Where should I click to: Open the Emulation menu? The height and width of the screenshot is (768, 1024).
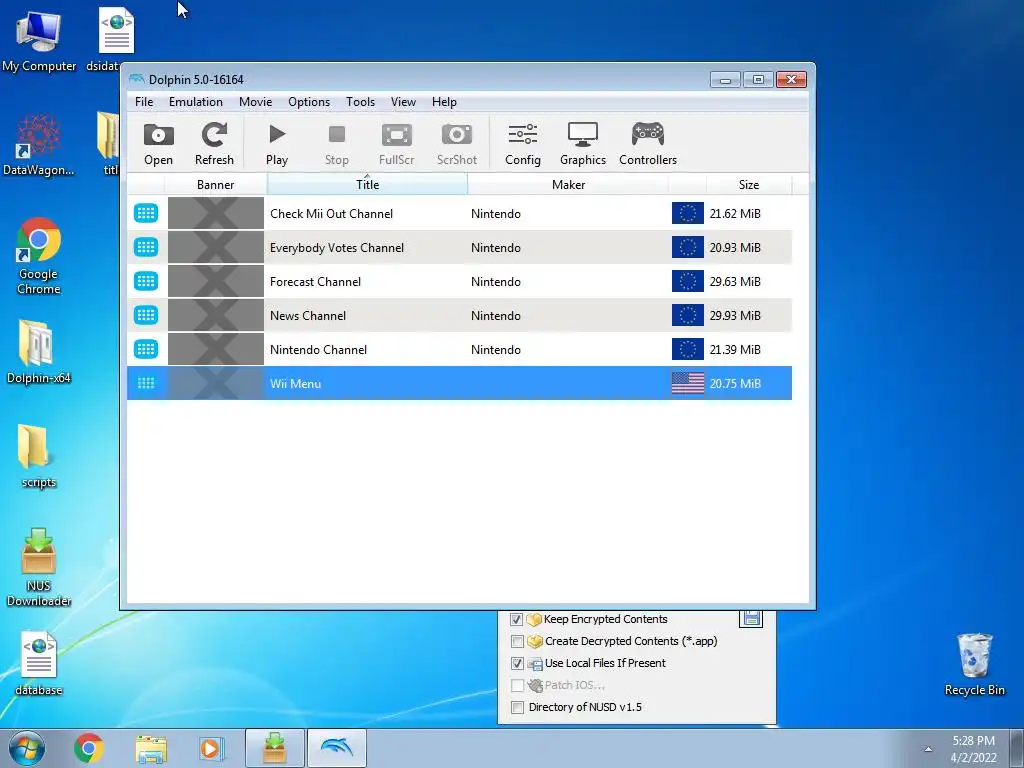[196, 102]
